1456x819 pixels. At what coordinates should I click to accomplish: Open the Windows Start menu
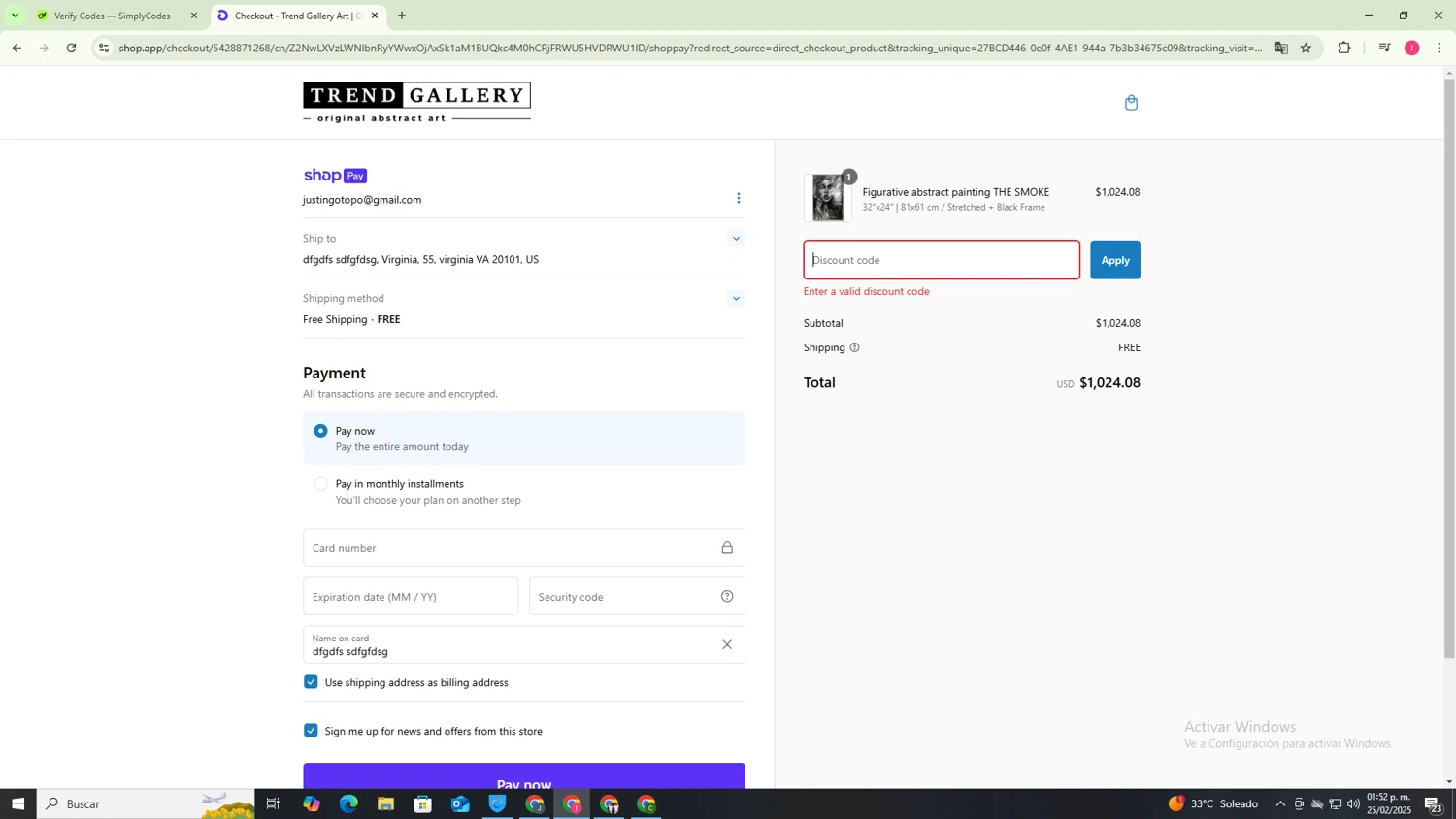17,804
